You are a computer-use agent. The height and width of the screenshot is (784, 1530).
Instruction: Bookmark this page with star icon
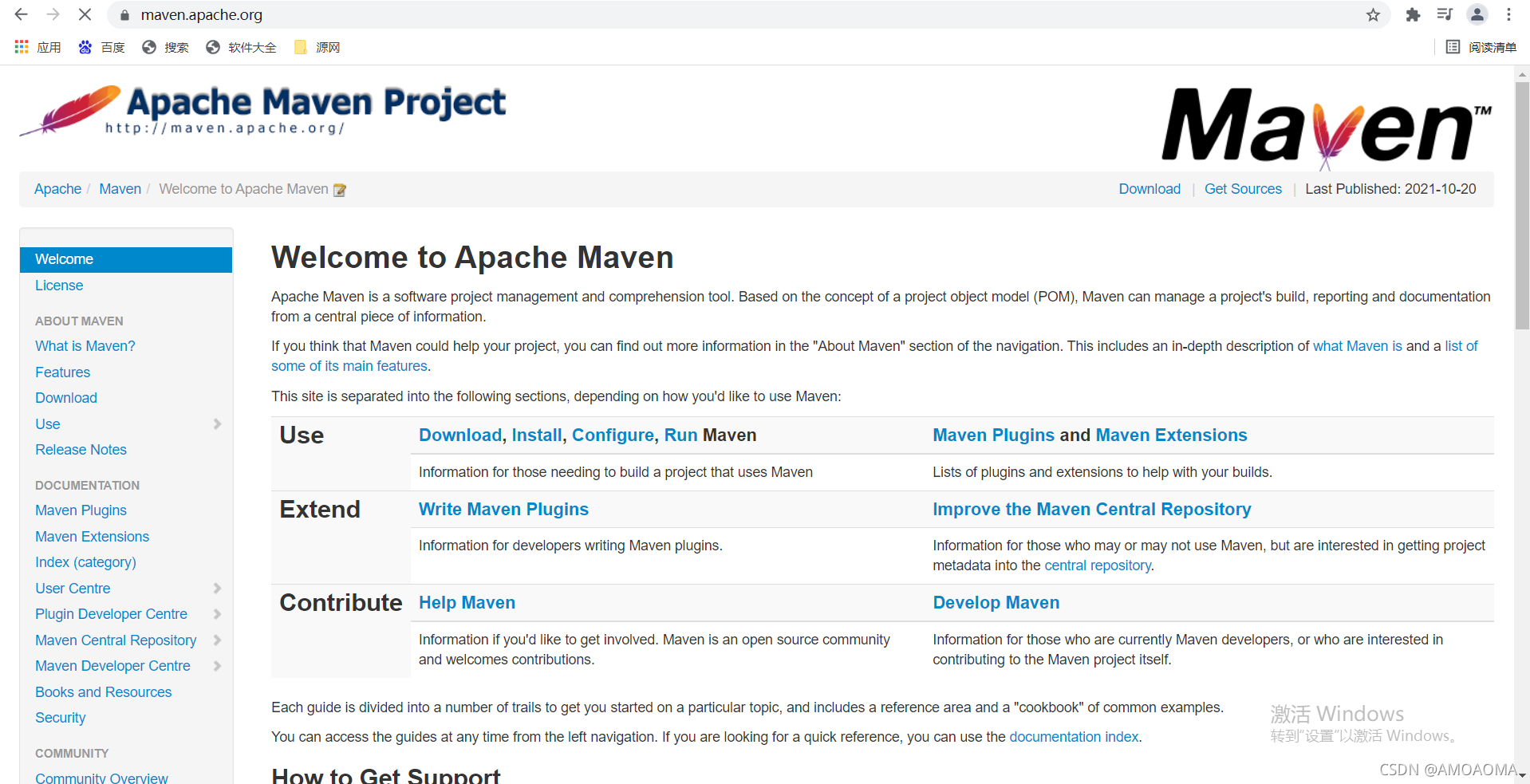coord(1373,15)
